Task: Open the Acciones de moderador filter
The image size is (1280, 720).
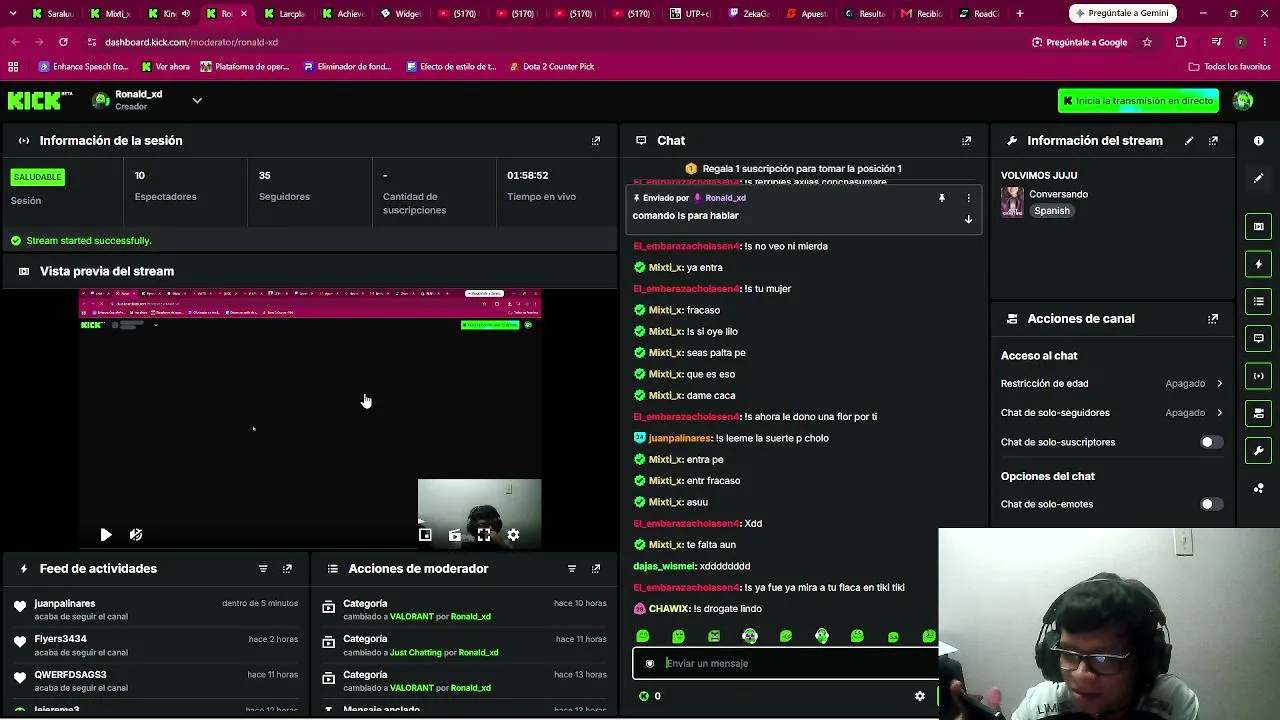Action: click(x=572, y=569)
